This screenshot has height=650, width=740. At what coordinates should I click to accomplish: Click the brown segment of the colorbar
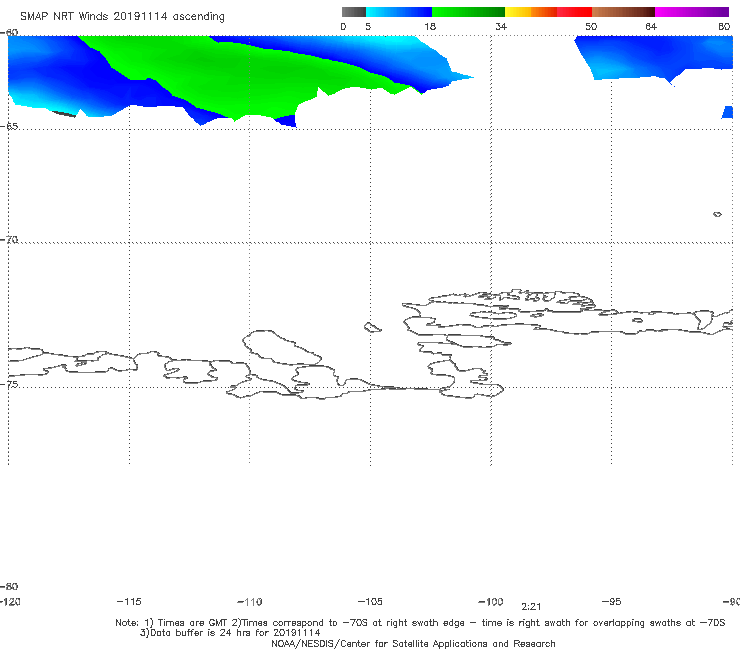pos(623,12)
